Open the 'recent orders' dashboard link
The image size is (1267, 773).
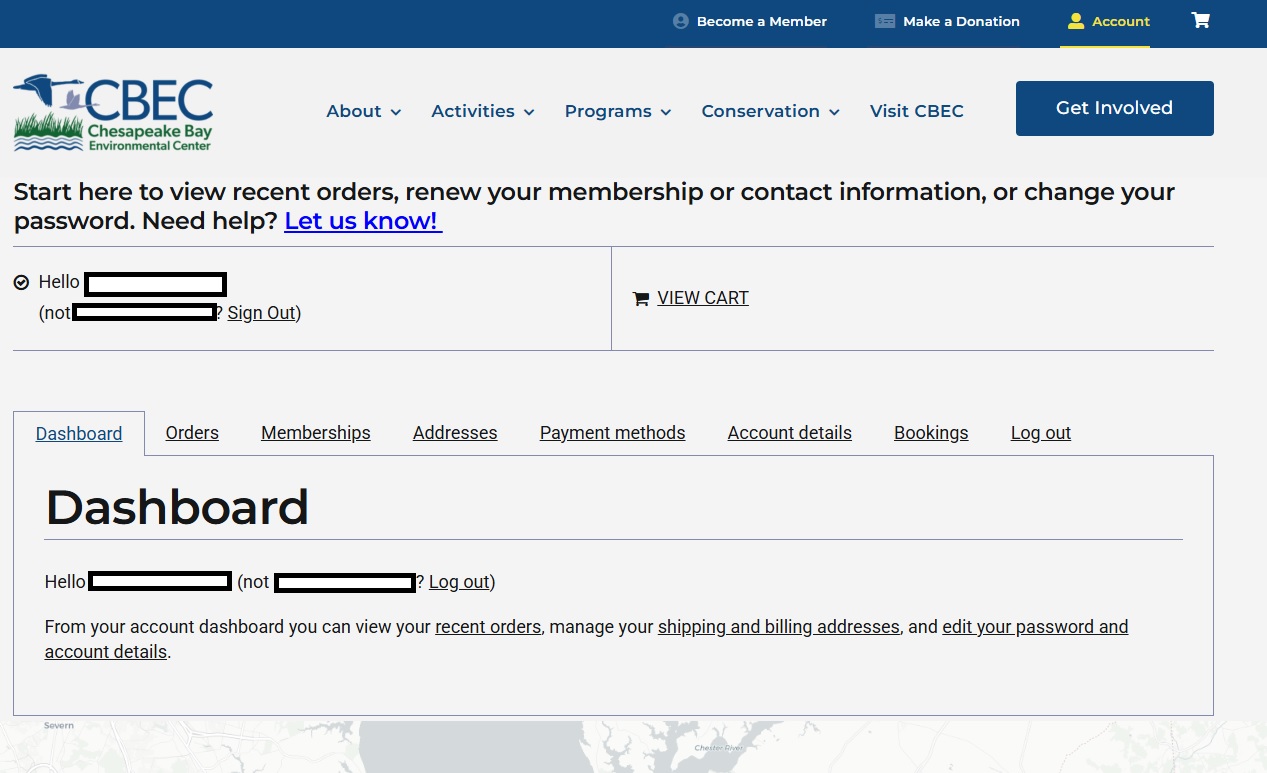point(488,627)
